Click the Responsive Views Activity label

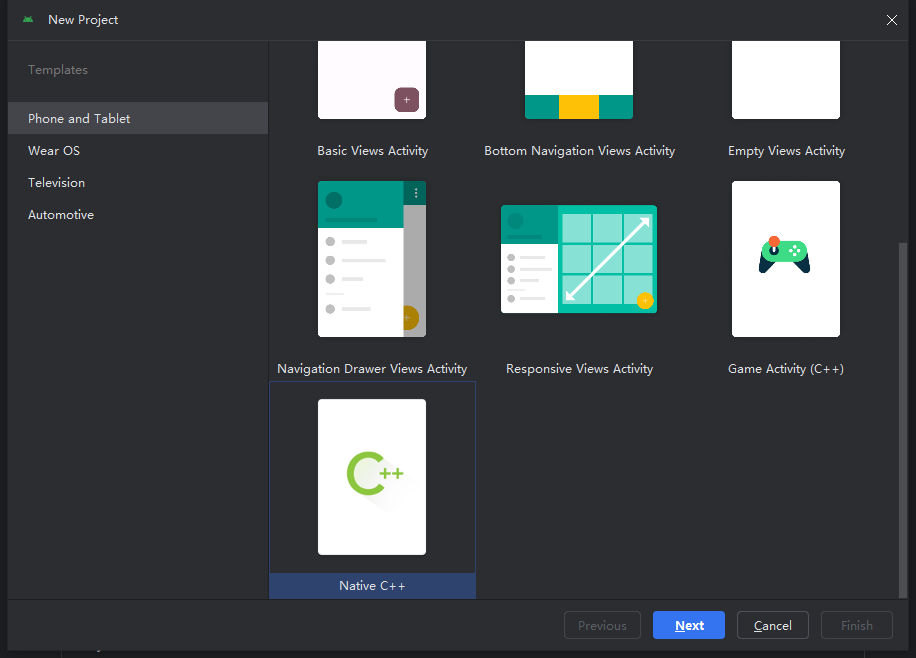click(x=580, y=369)
